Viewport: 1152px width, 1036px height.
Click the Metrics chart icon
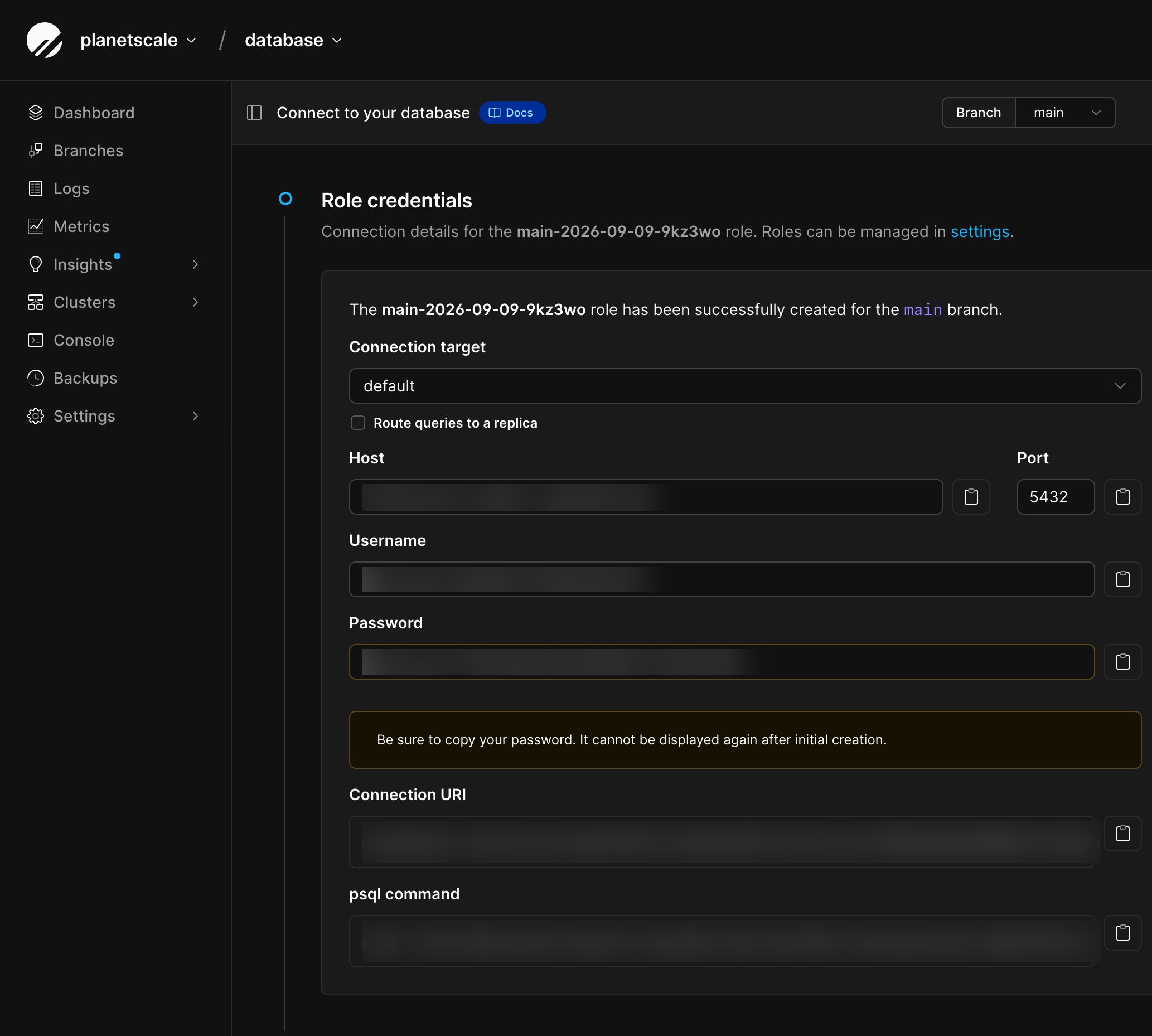tap(35, 226)
